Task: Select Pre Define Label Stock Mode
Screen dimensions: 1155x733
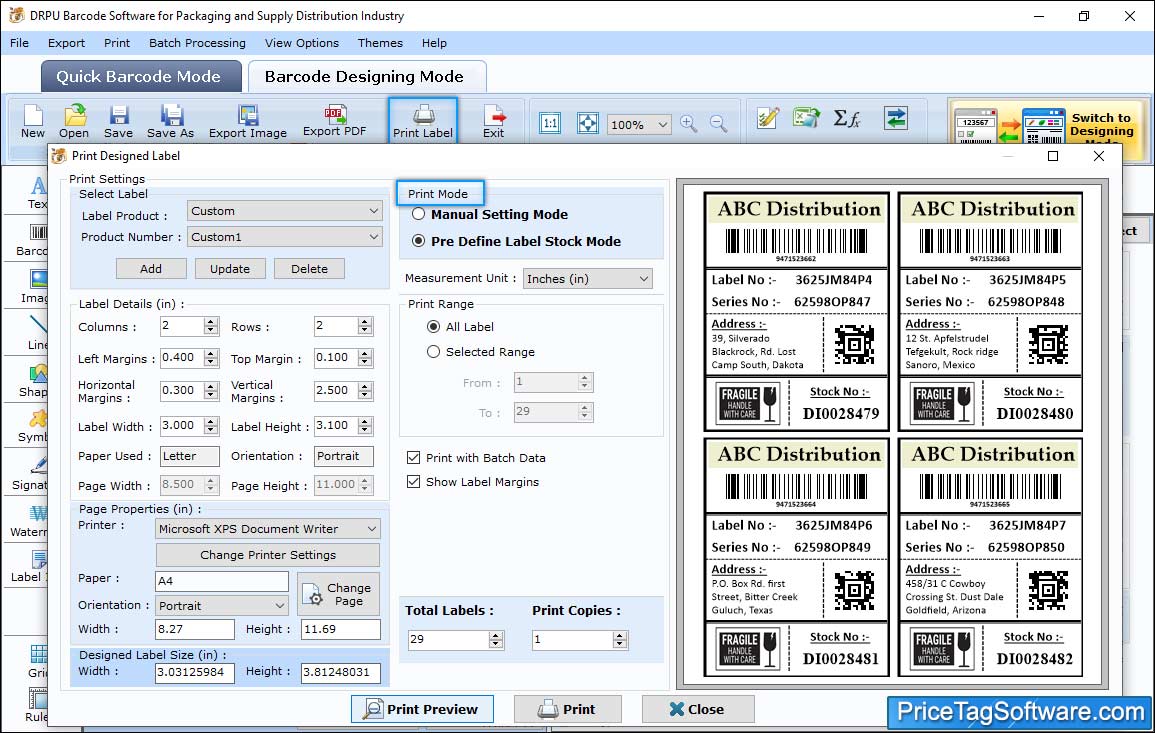Action: pyautogui.click(x=418, y=241)
